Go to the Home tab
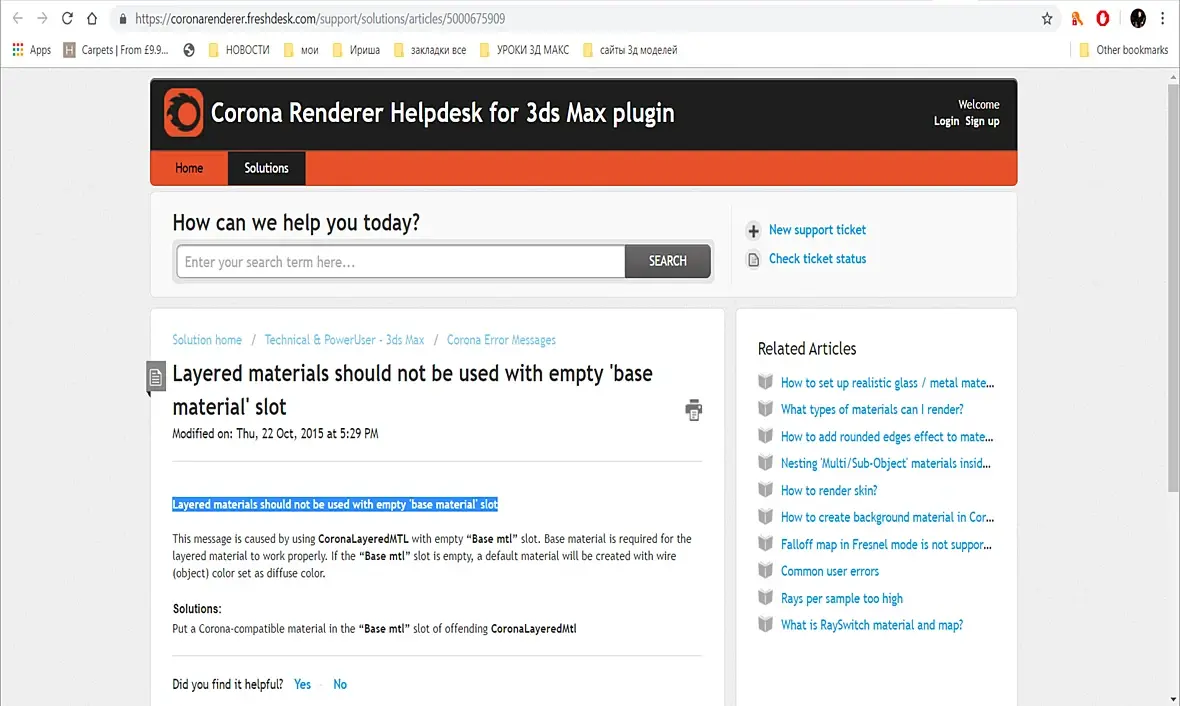 [x=189, y=168]
